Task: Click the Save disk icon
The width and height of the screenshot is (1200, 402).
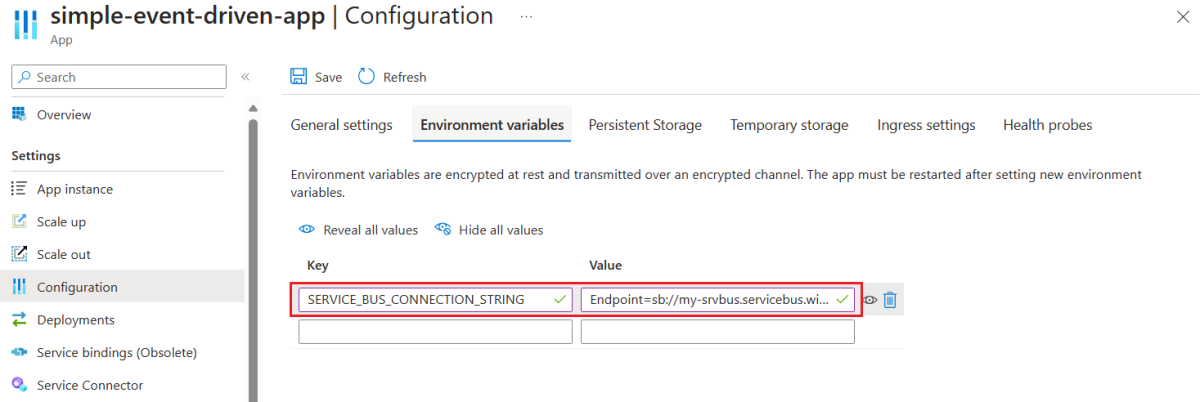Action: (x=298, y=77)
